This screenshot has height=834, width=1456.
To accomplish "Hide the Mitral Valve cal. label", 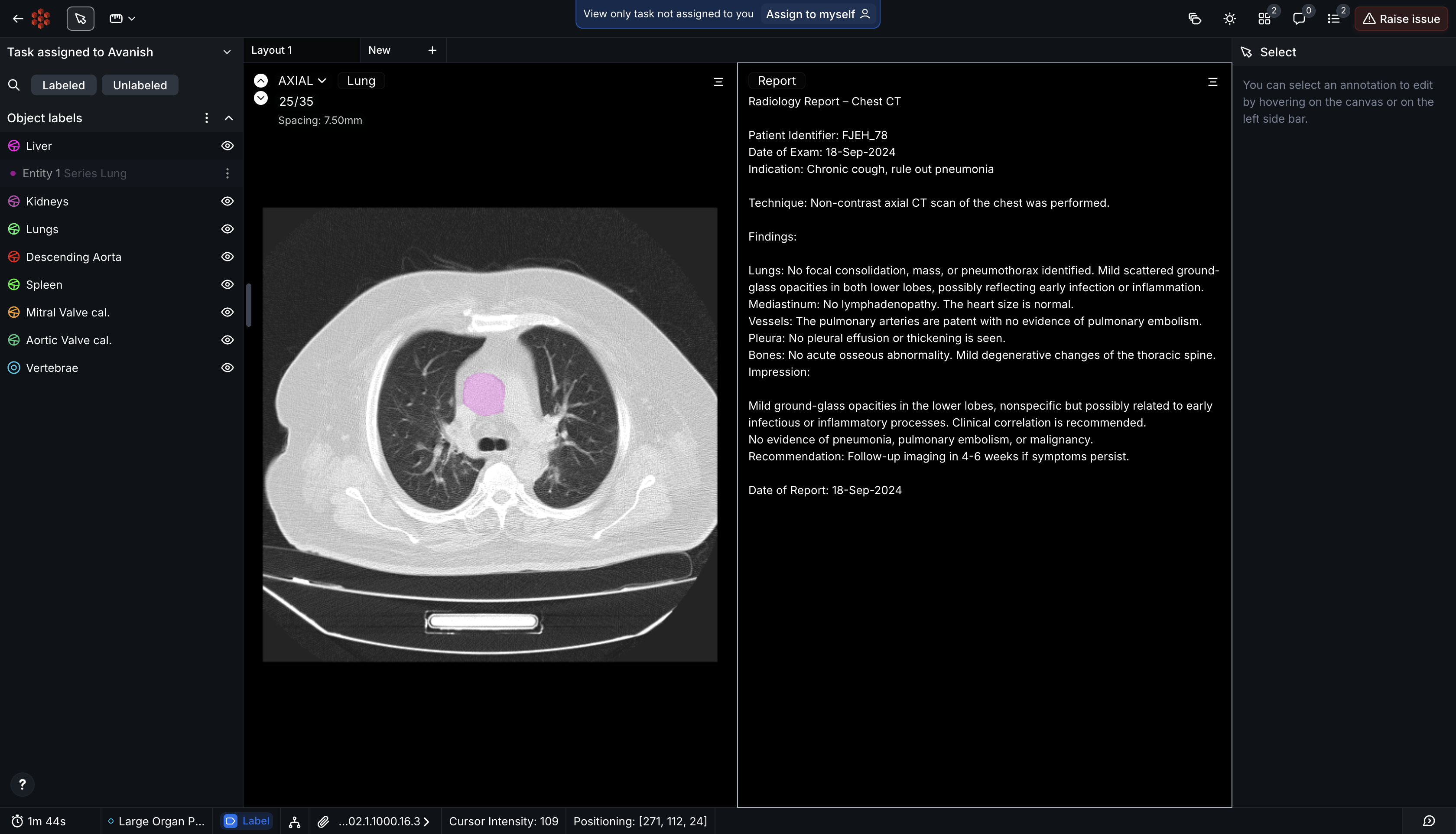I will click(227, 313).
